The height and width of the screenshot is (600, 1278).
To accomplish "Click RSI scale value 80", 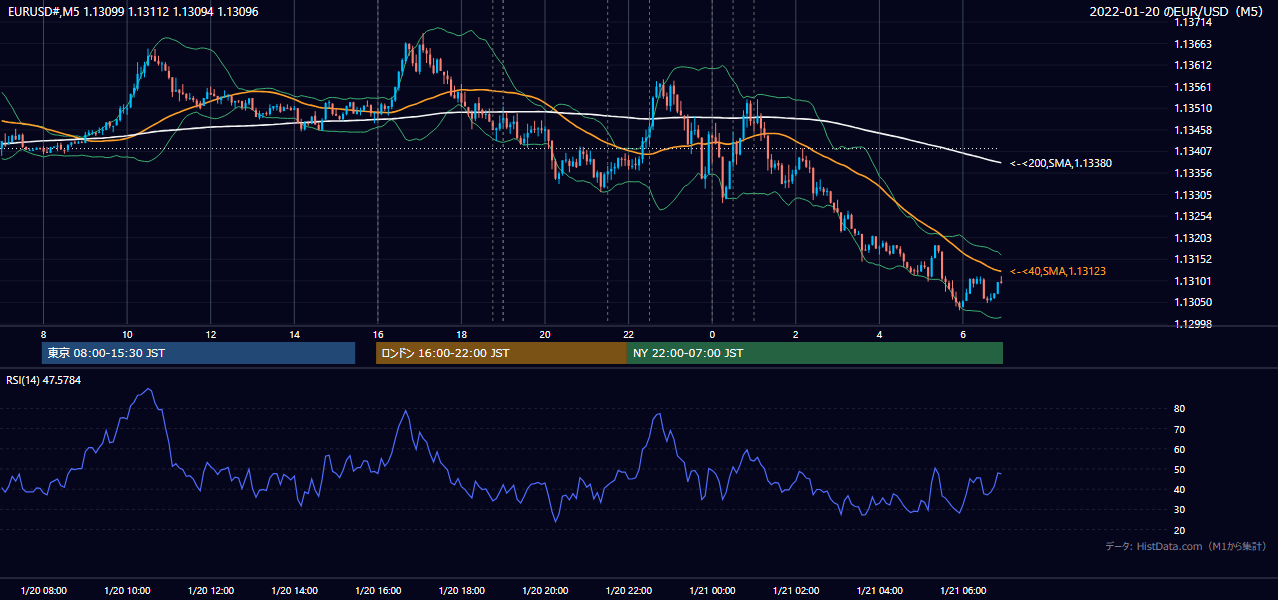I will tap(1180, 409).
